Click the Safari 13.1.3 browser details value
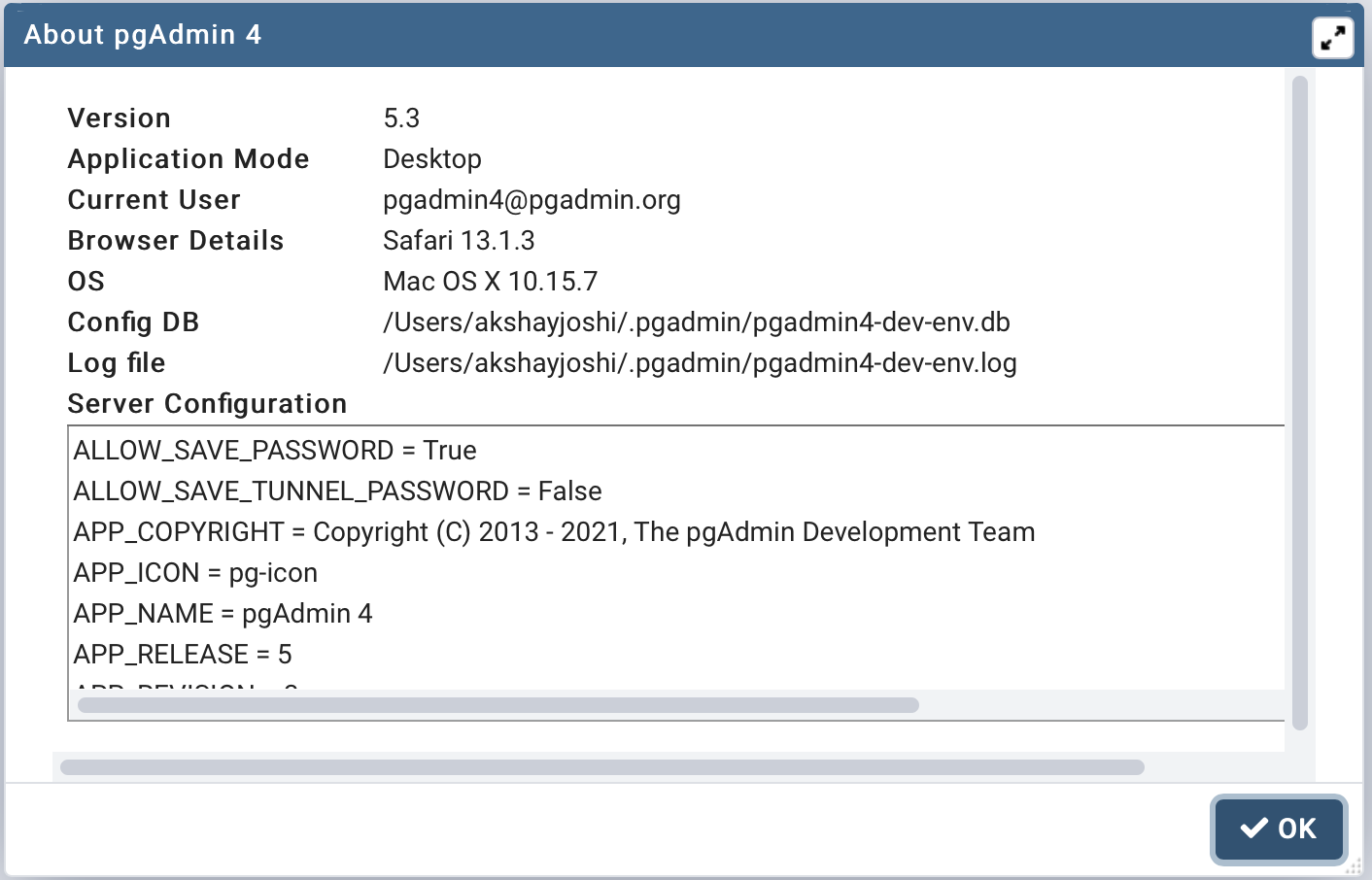 point(459,241)
